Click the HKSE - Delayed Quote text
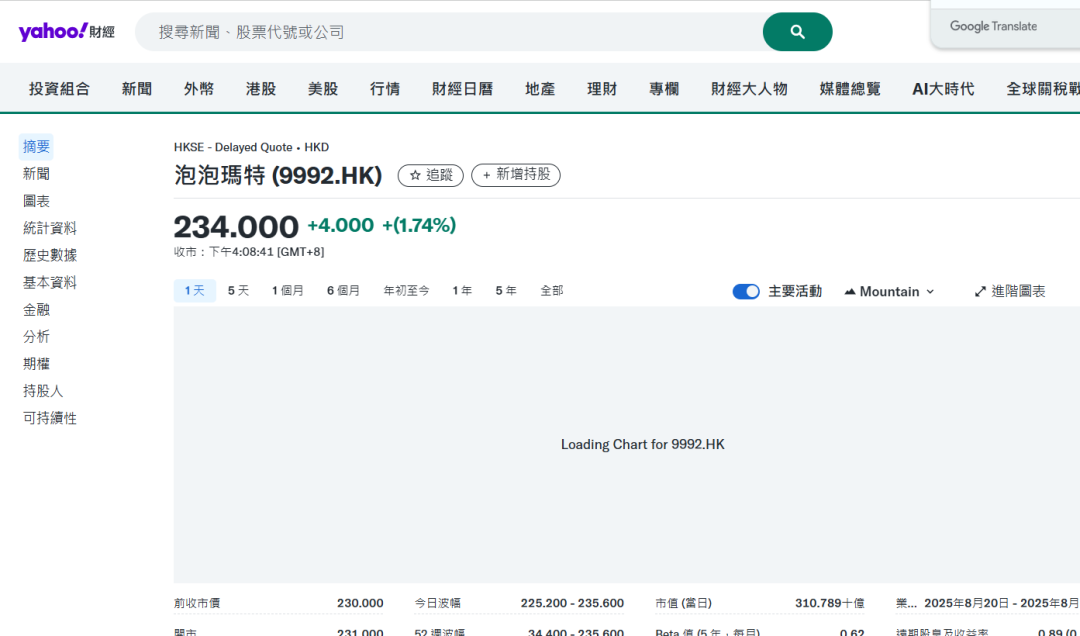Viewport: 1080px width, 636px height. pyautogui.click(x=233, y=147)
